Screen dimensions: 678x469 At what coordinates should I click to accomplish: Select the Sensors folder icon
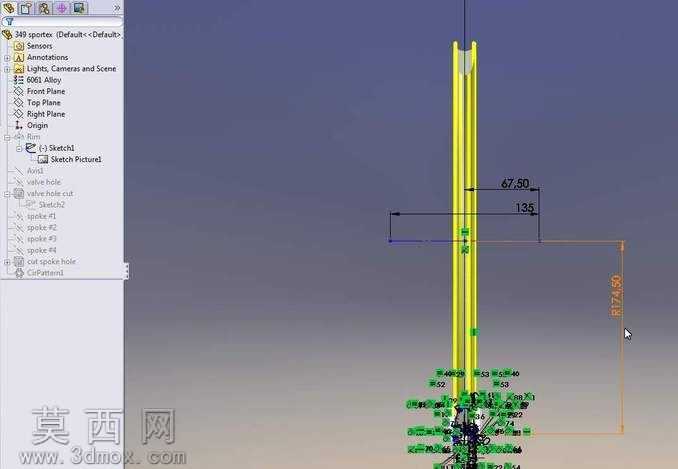click(19, 46)
